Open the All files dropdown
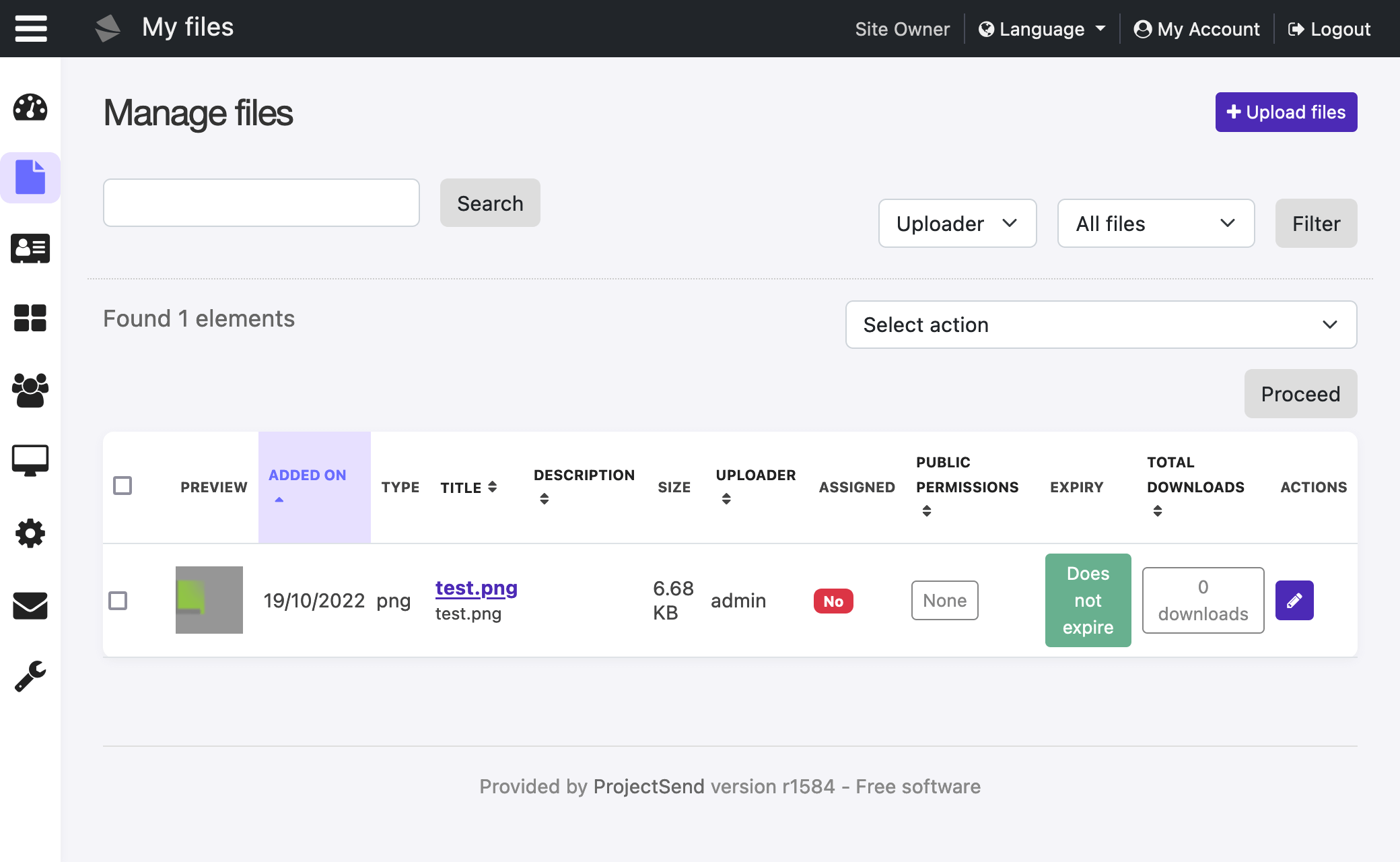 (1155, 224)
